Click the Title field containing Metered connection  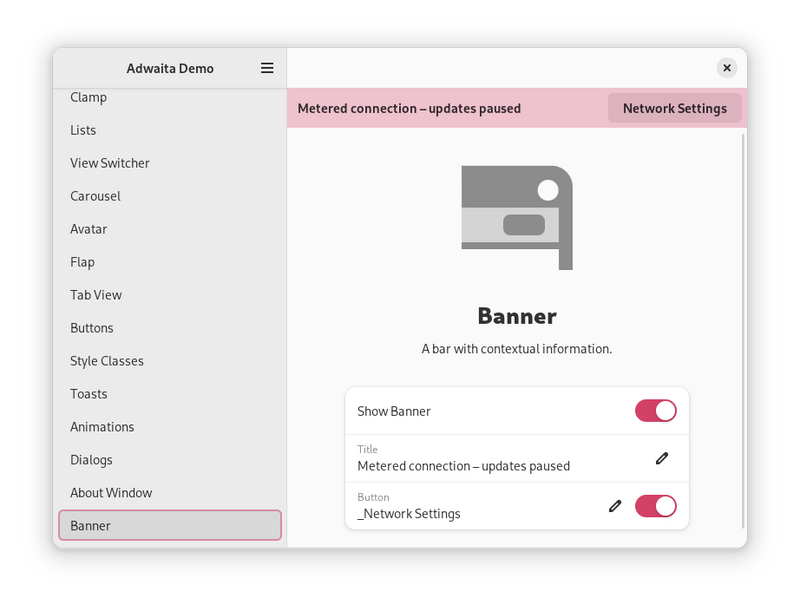[x=517, y=458]
